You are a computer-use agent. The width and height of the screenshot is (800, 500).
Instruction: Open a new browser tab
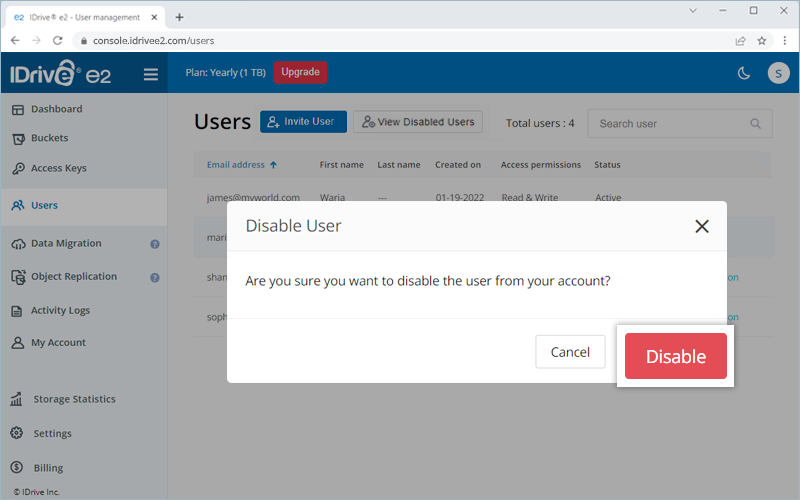[x=179, y=17]
